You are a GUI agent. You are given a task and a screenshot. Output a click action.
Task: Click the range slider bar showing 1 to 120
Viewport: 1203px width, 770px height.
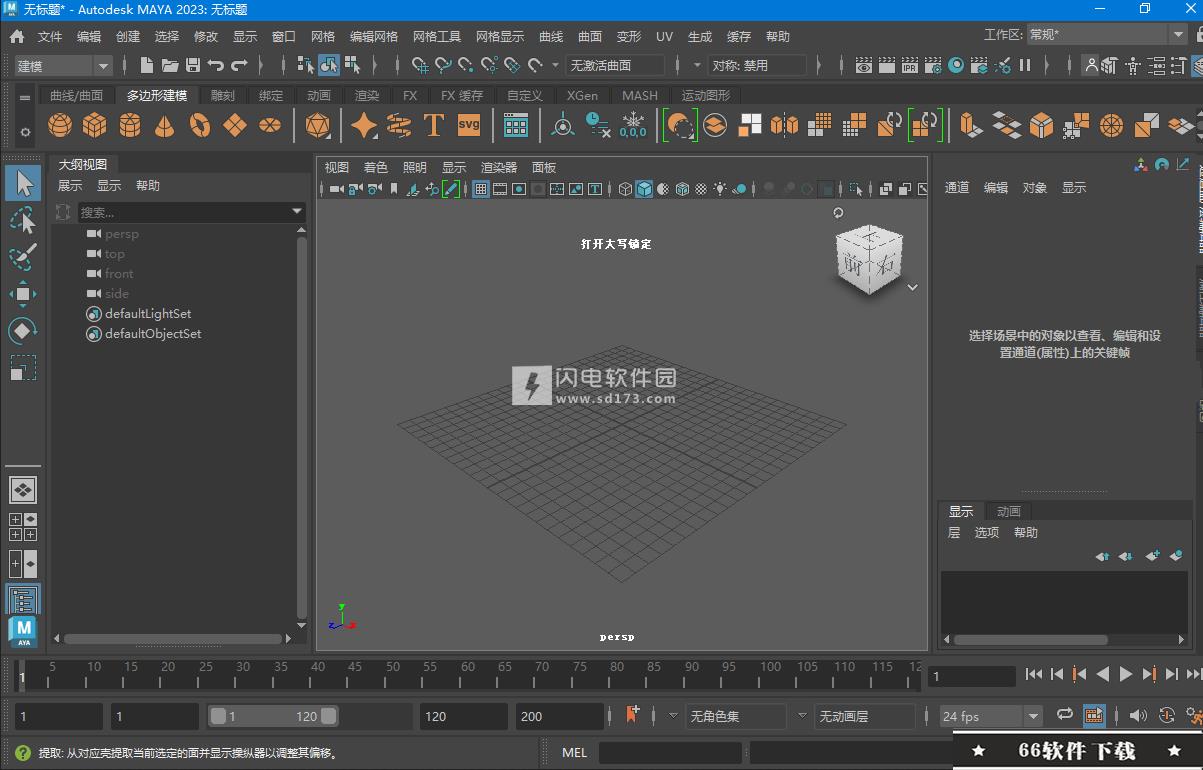tap(272, 716)
